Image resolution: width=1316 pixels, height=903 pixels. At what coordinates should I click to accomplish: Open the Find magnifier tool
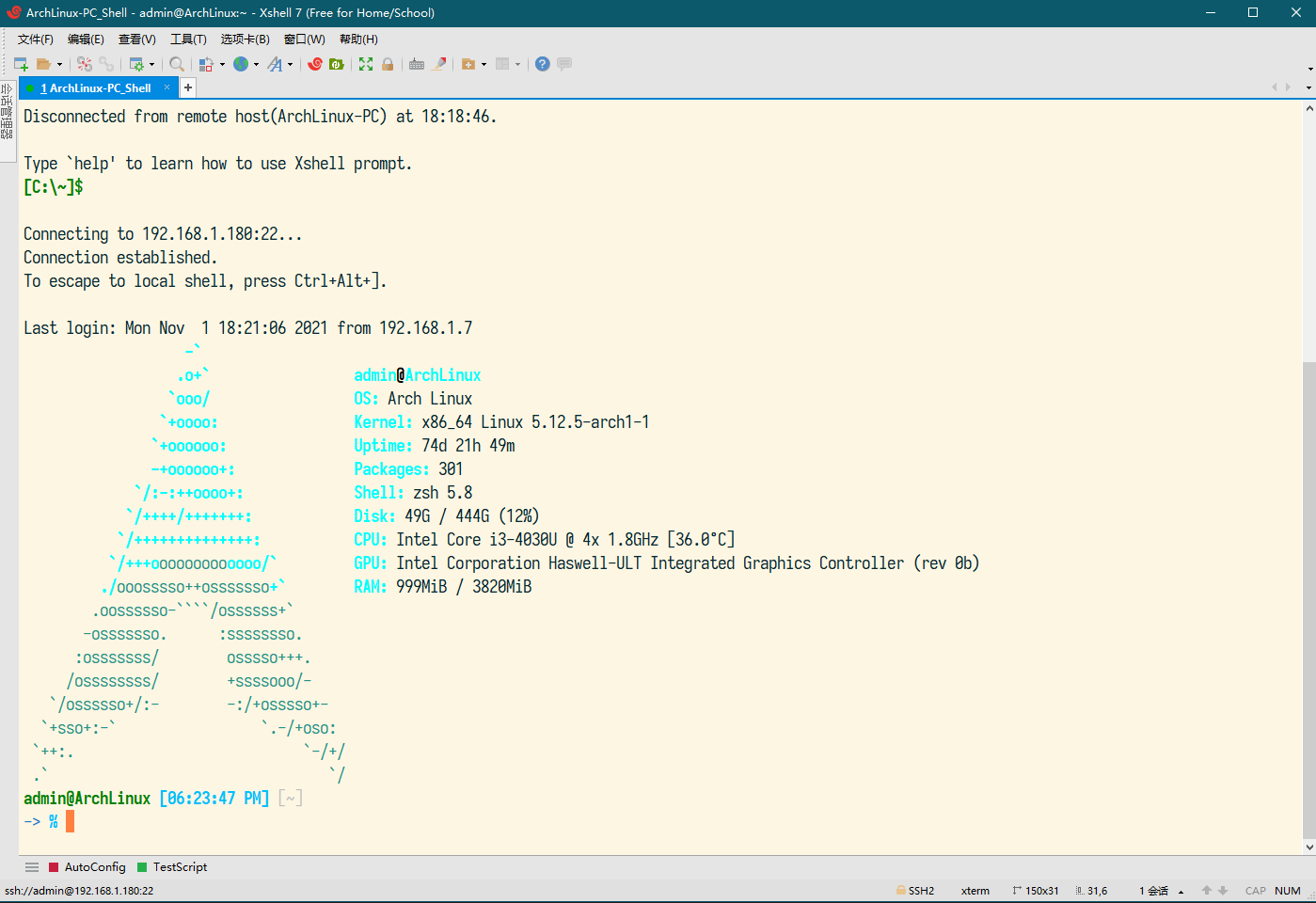pos(176,64)
